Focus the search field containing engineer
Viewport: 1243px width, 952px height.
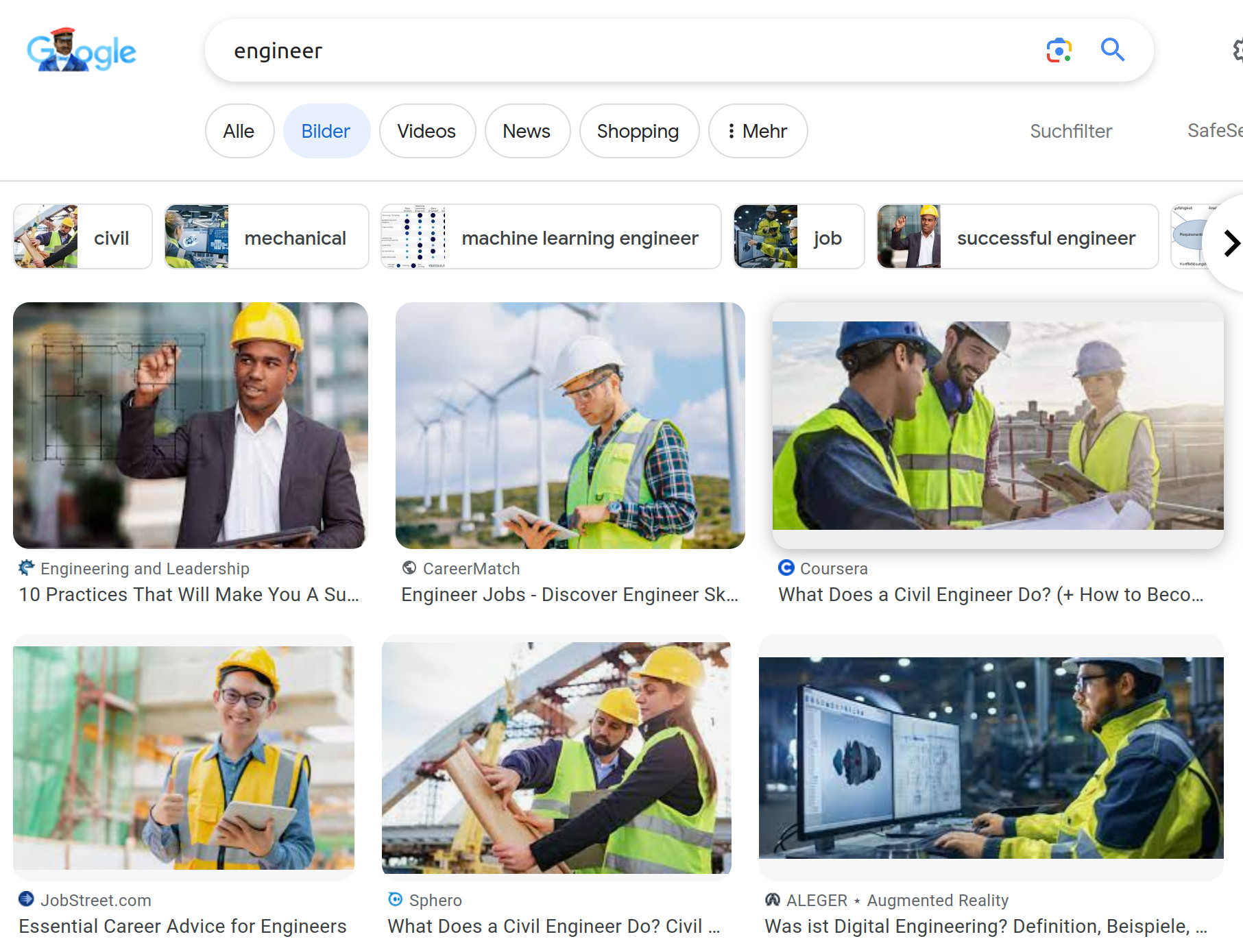(x=617, y=51)
